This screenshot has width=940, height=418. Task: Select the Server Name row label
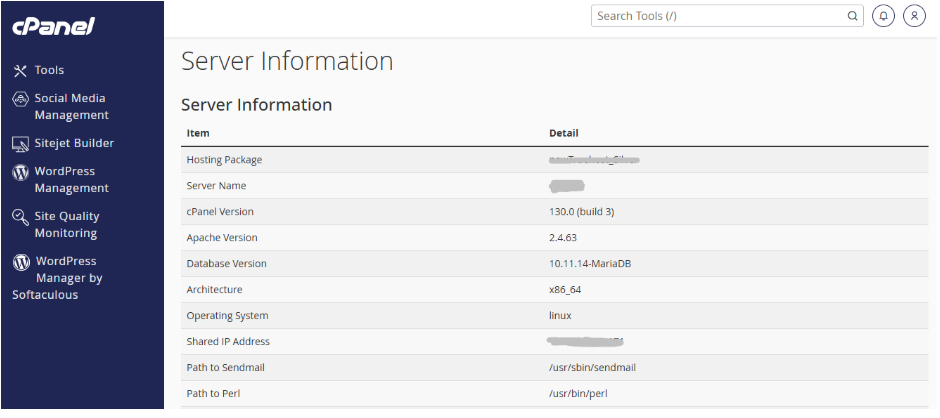click(x=216, y=186)
